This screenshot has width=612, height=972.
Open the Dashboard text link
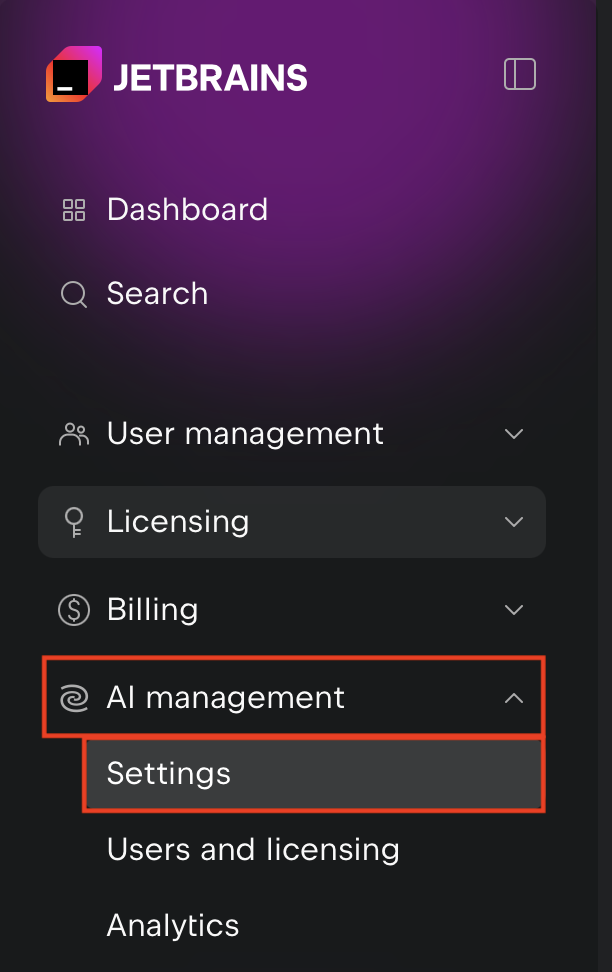click(x=187, y=210)
